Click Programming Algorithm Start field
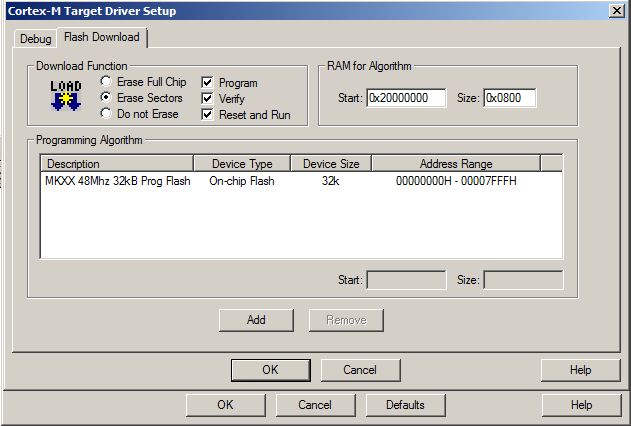Image resolution: width=631 pixels, height=426 pixels. pyautogui.click(x=406, y=280)
